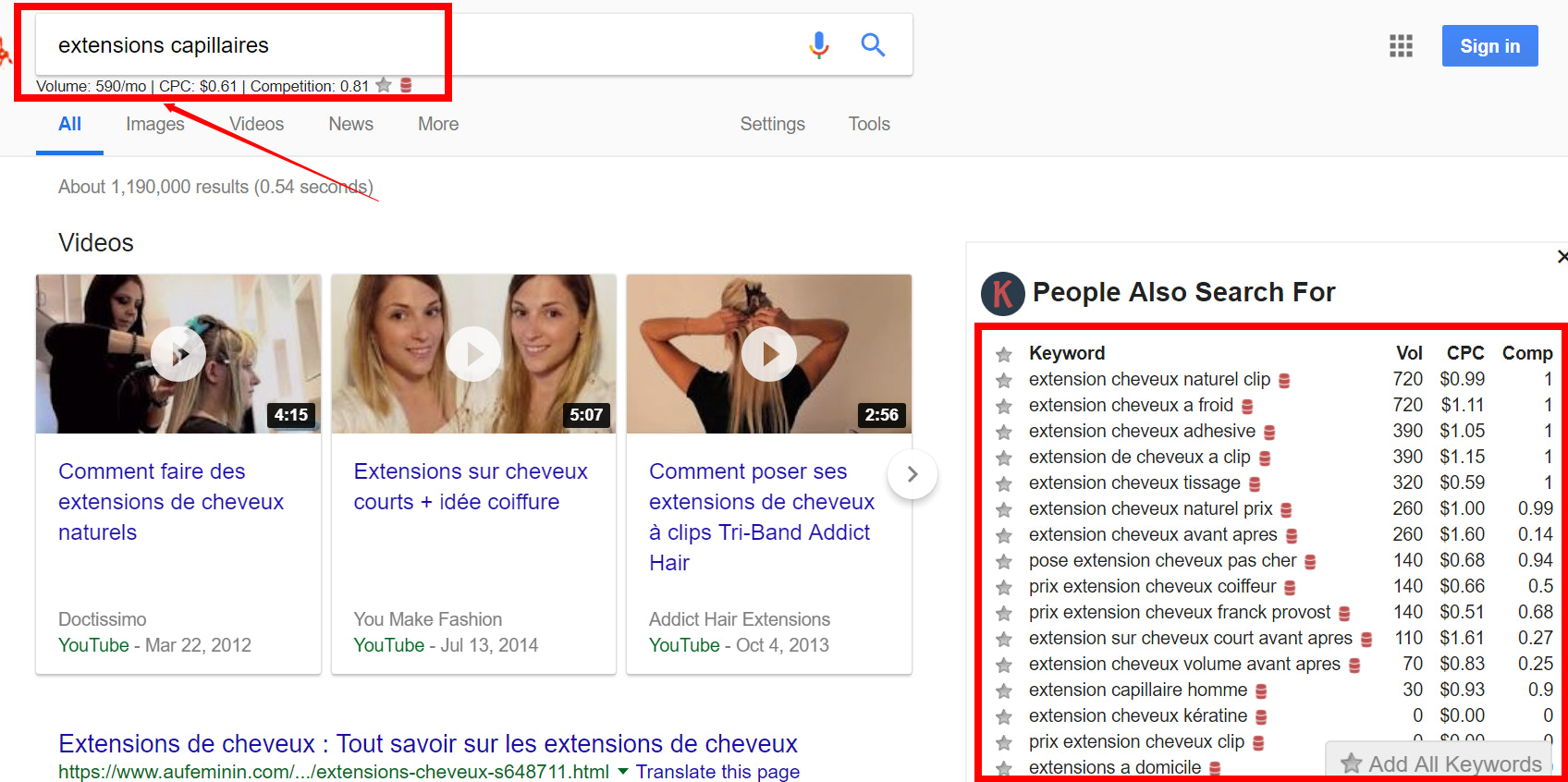This screenshot has width=1568, height=782.
Task: Star 'extension capillaire homme' keyword
Action: point(1003,690)
